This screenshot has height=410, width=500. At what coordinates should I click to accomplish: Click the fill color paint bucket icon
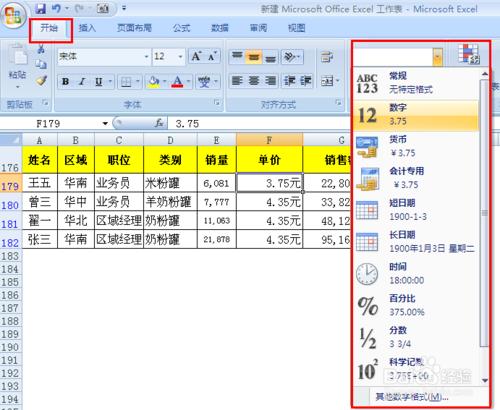tap(153, 82)
